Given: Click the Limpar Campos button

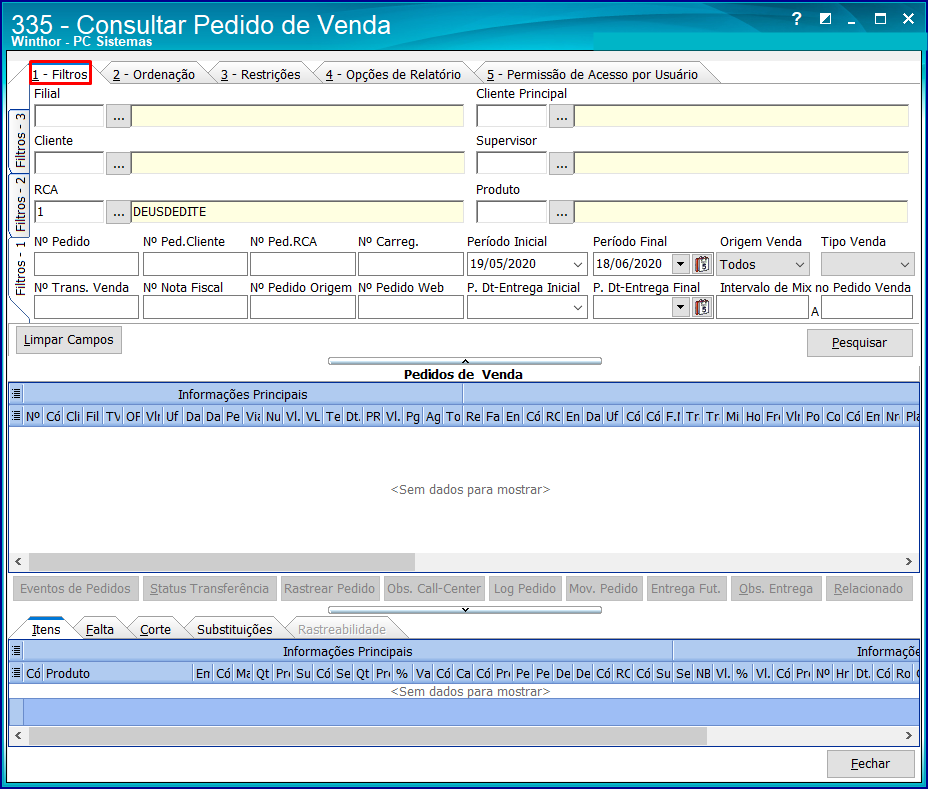Looking at the screenshot, I should [69, 340].
